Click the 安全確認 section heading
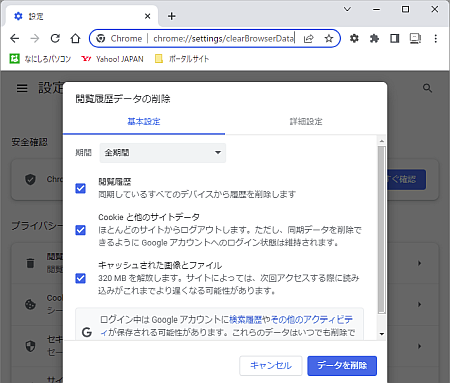The image size is (450, 383). (30, 142)
